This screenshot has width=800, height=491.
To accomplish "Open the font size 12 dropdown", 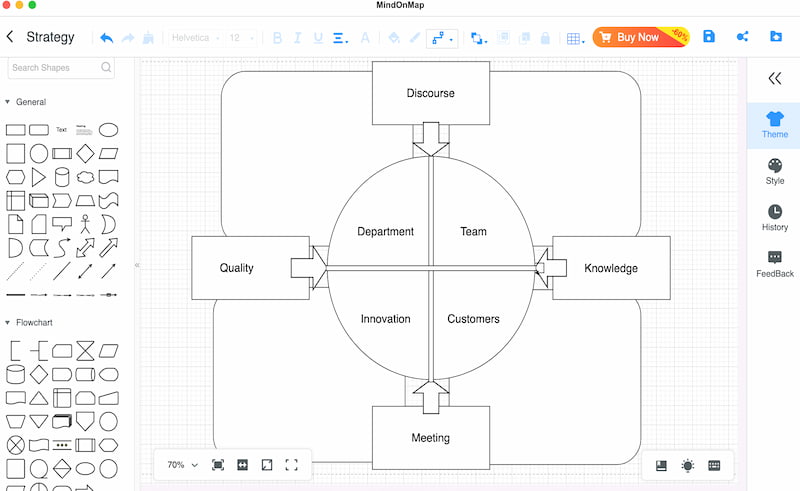I will tap(241, 38).
